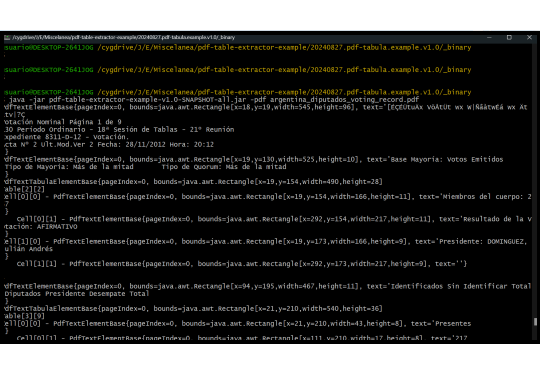This screenshot has width=540, height=374.
Task: Maximize the Cygwin terminal window
Action: (509, 37)
